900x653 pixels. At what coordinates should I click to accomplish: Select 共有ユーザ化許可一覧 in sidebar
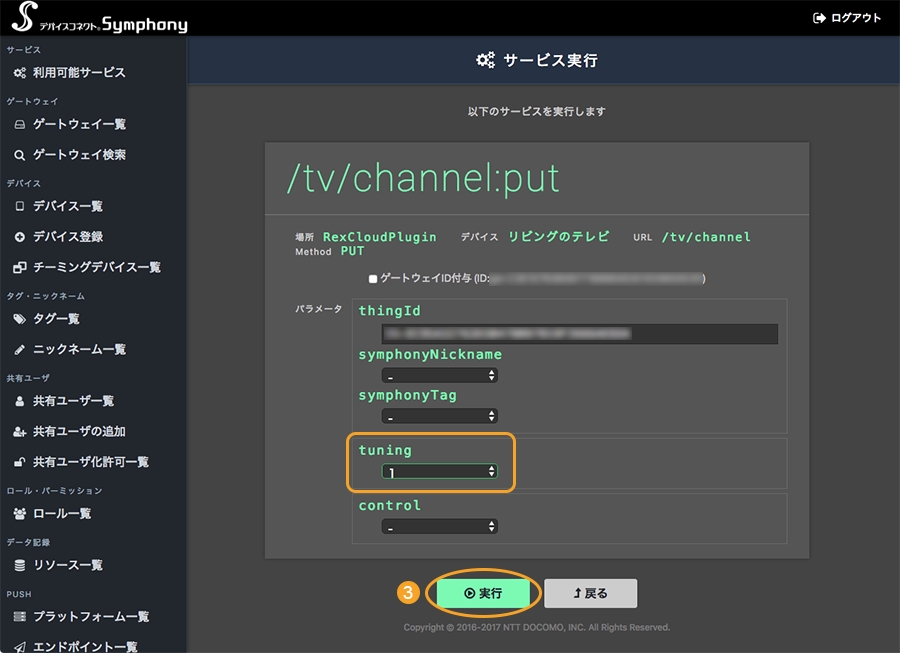91,462
